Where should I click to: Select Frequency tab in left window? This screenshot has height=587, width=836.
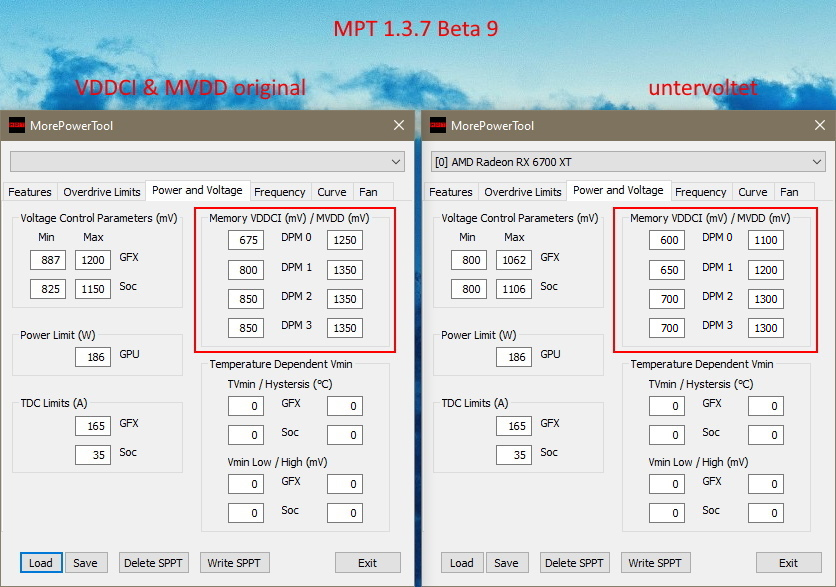tap(279, 192)
